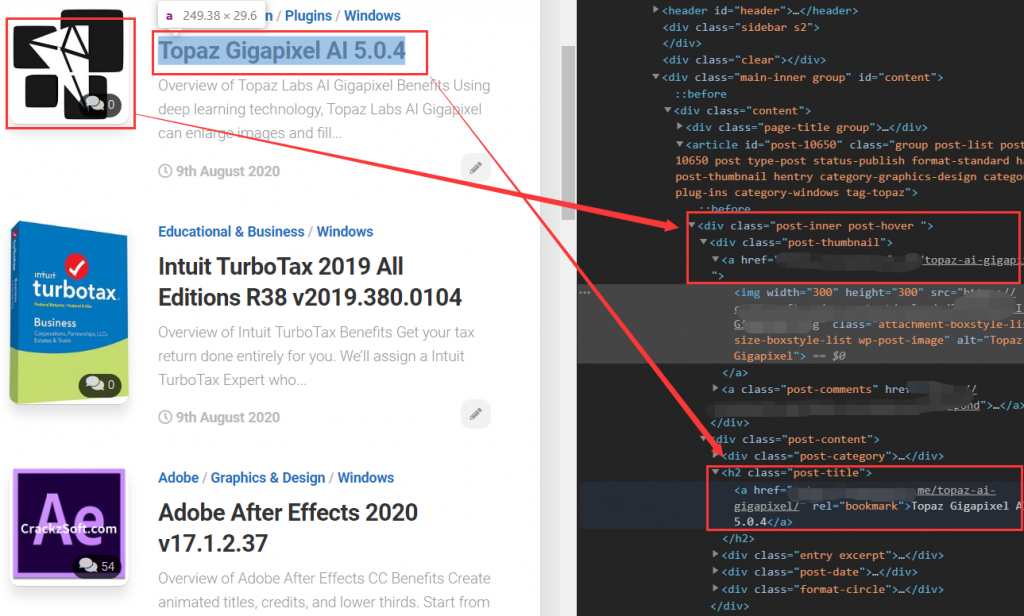Click the '9th August 2020' date under TurboTax
1024x616 pixels.
[x=227, y=417]
